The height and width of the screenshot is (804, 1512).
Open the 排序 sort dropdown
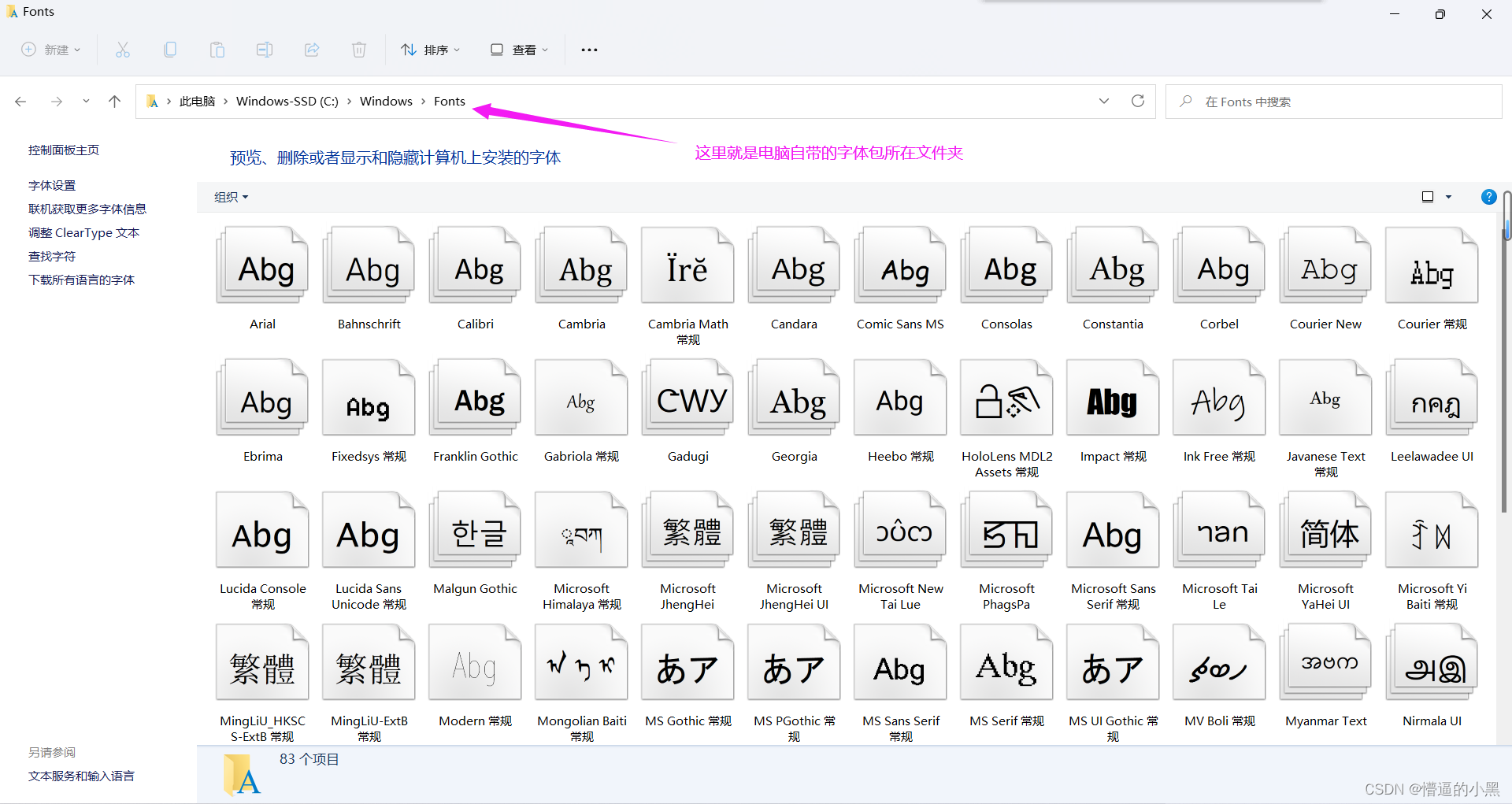tap(430, 50)
